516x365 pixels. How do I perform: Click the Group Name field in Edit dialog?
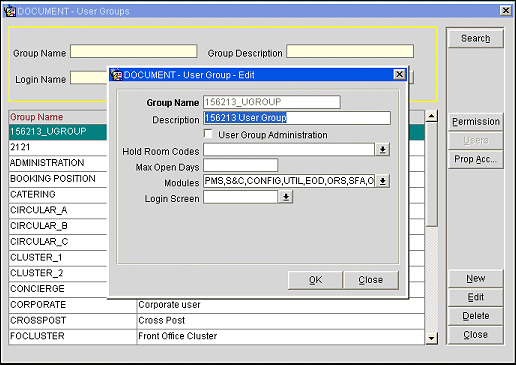point(272,102)
